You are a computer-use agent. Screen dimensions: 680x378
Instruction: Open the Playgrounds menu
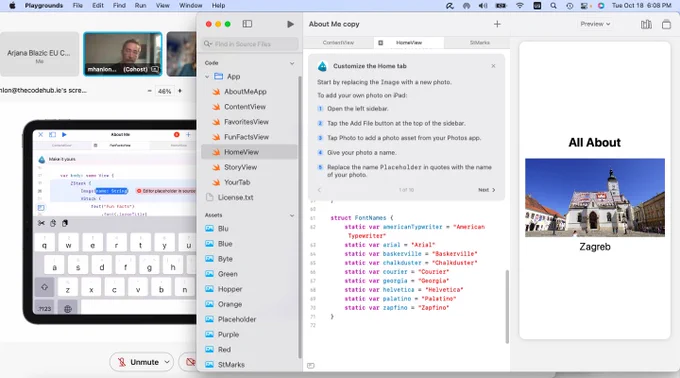pos(44,6)
